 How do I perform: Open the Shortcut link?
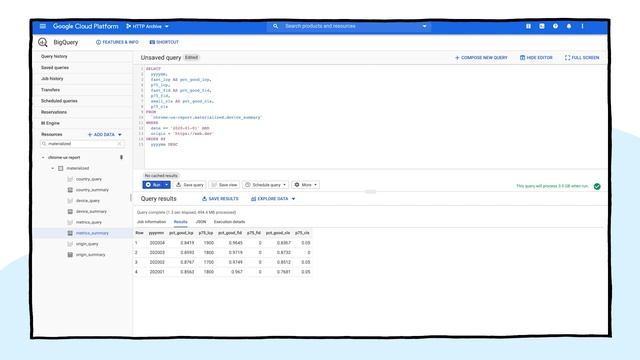coord(164,42)
